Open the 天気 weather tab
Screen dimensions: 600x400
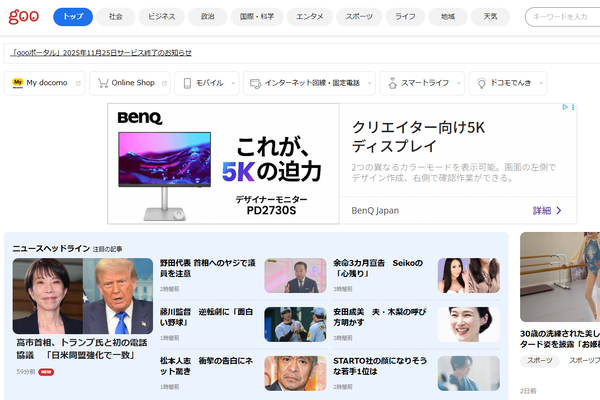tap(490, 17)
